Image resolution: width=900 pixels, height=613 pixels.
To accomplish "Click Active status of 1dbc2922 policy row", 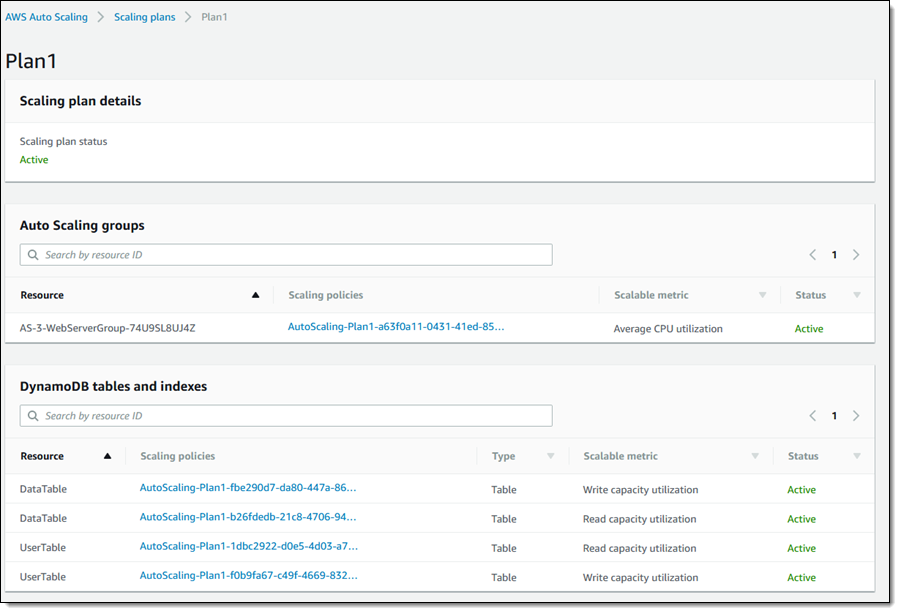I will pyautogui.click(x=801, y=548).
